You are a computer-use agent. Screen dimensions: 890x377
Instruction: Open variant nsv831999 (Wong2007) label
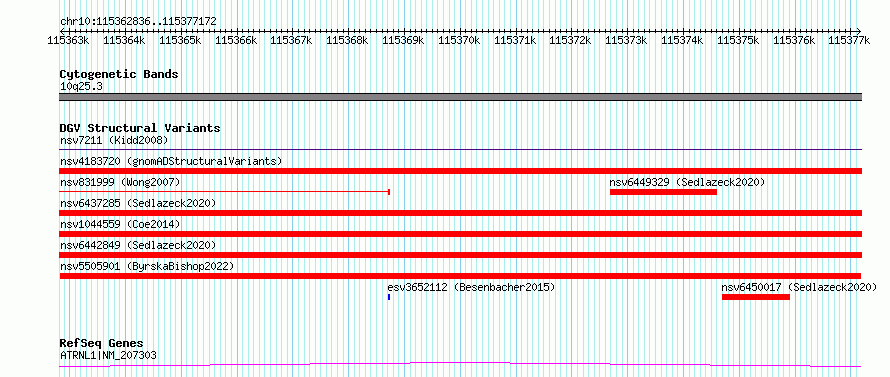point(120,182)
